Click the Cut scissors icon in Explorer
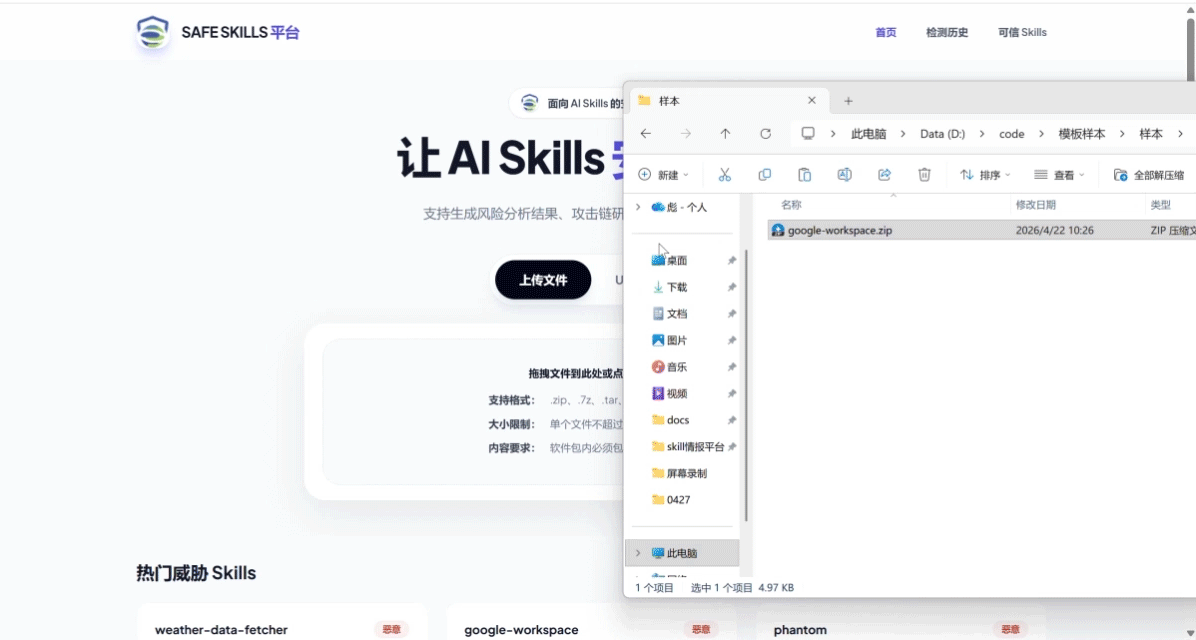Image resolution: width=1196 pixels, height=640 pixels. click(725, 175)
